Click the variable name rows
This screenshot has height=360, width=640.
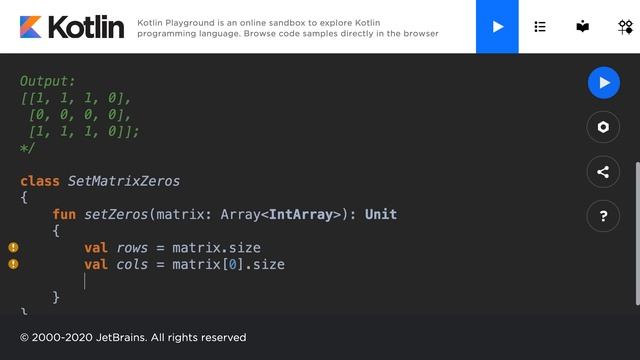(x=132, y=248)
